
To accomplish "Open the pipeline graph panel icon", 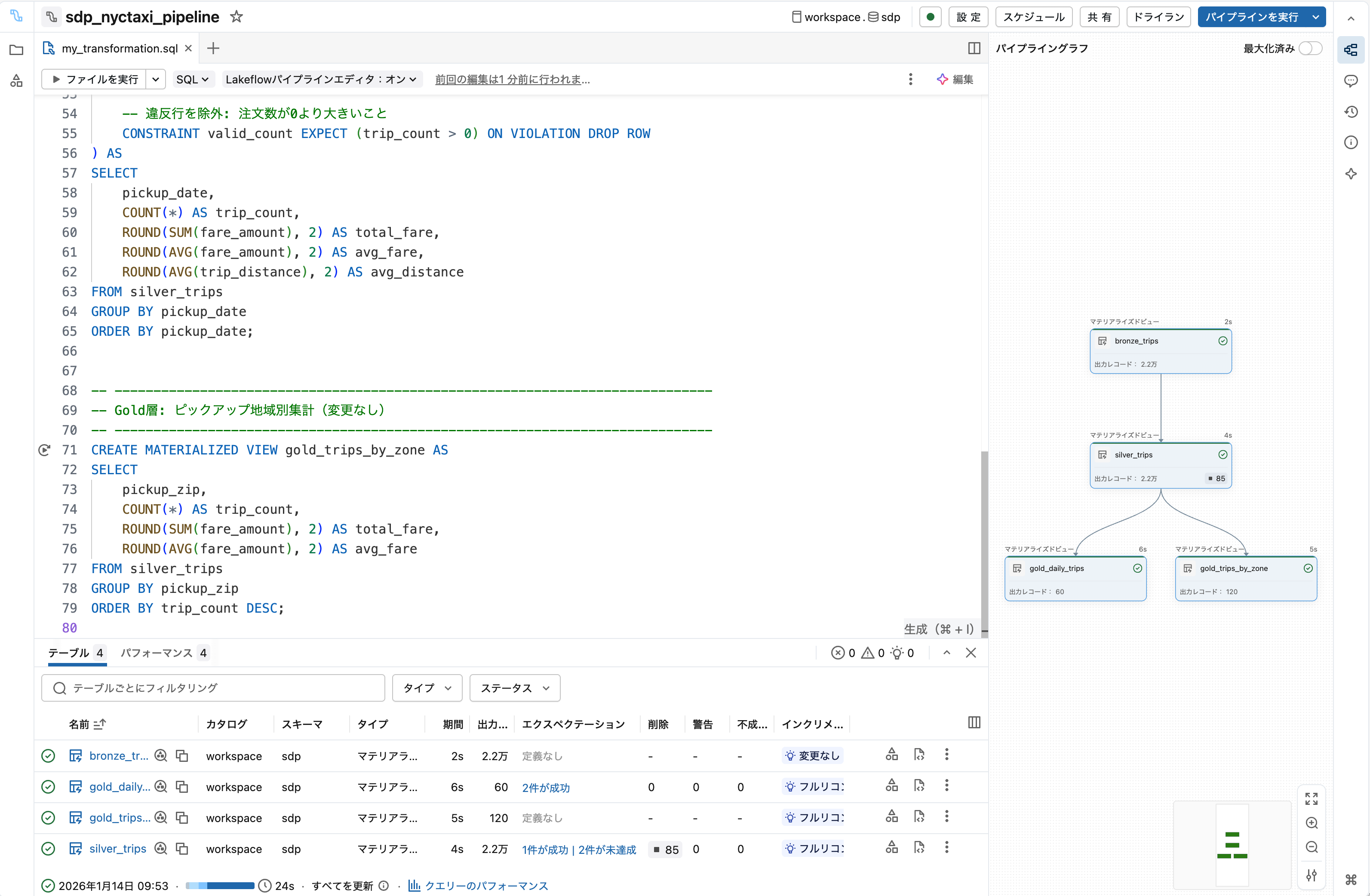I will [x=1352, y=49].
